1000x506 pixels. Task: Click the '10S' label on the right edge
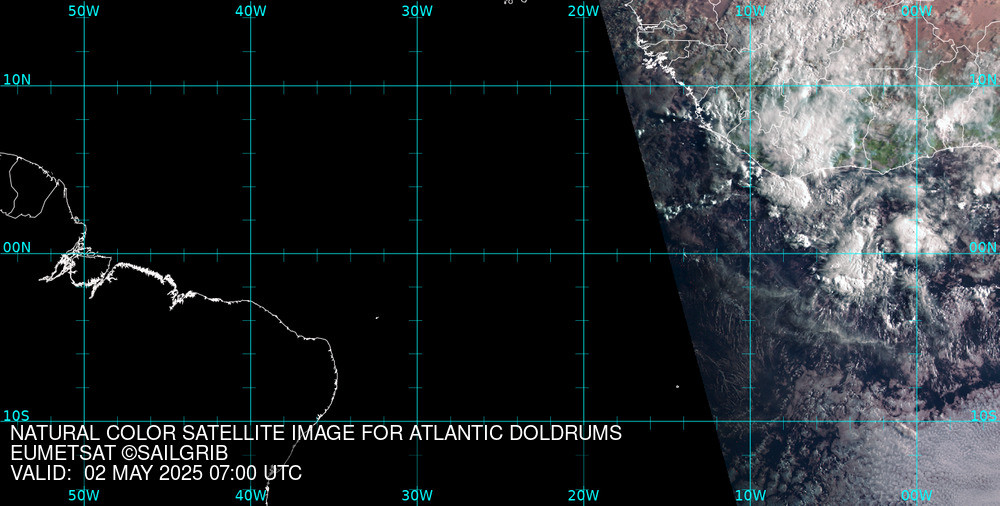pyautogui.click(x=983, y=416)
